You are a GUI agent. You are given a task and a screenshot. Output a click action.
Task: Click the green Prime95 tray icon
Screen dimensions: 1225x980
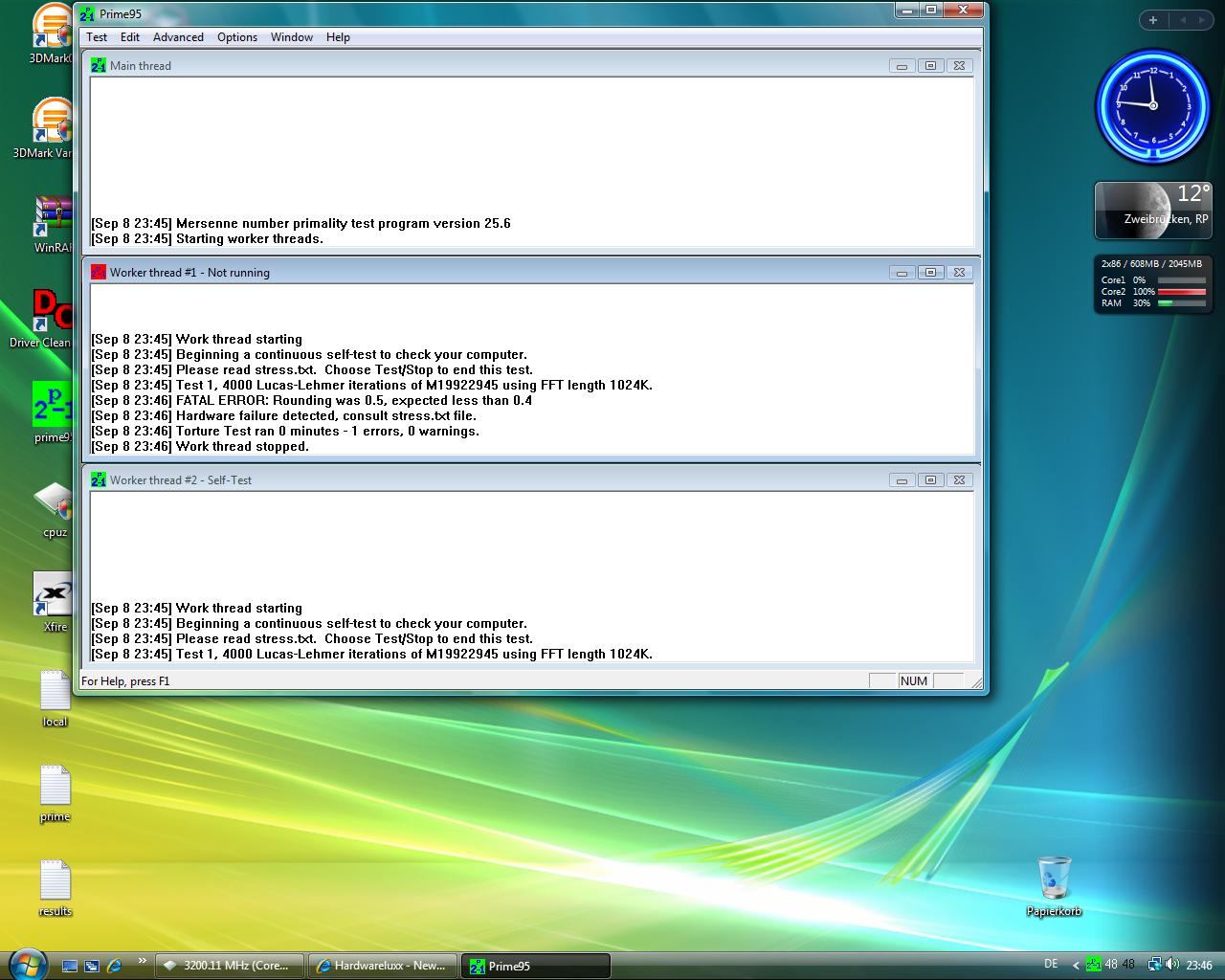tap(1093, 965)
